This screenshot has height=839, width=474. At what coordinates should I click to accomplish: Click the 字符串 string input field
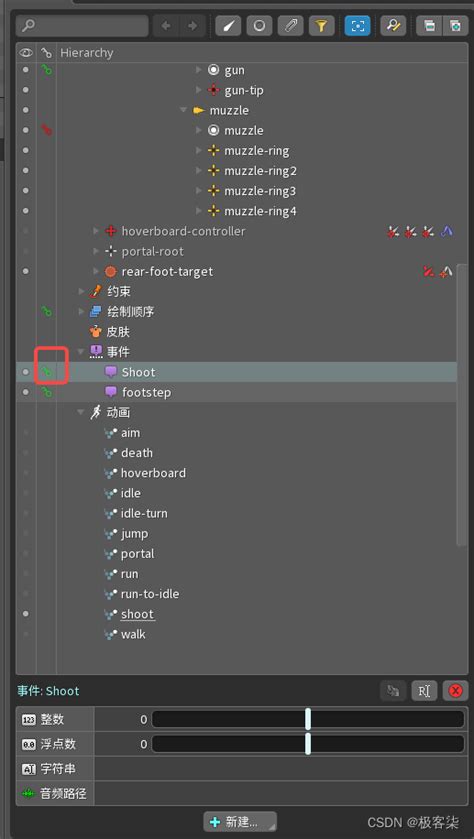pos(279,769)
